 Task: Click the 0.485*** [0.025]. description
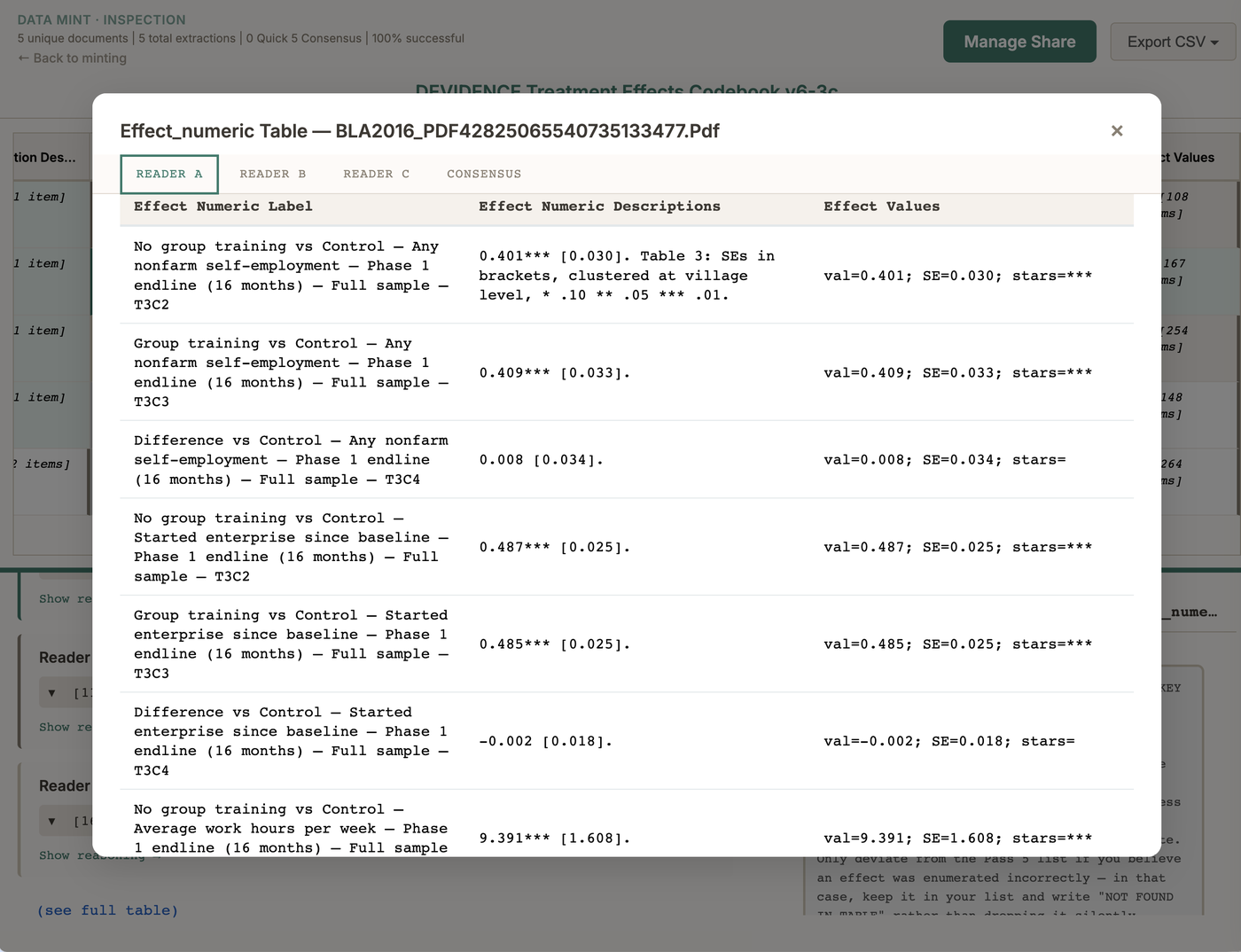(x=555, y=644)
